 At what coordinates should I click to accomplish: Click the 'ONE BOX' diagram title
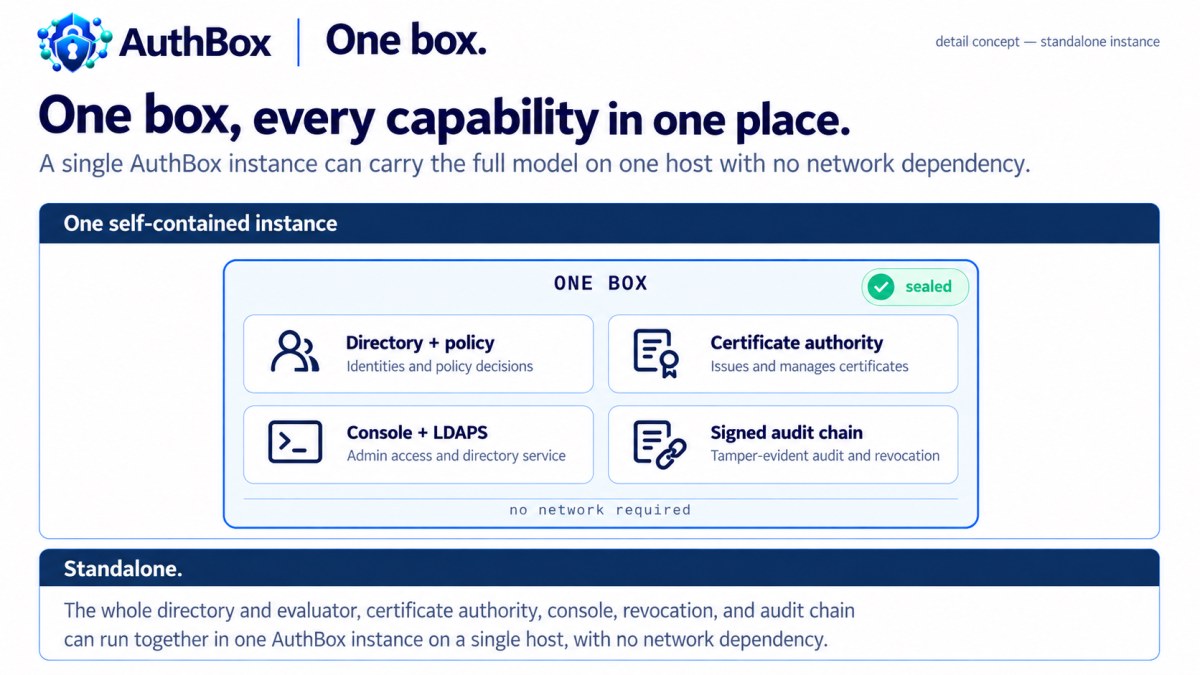click(x=601, y=283)
